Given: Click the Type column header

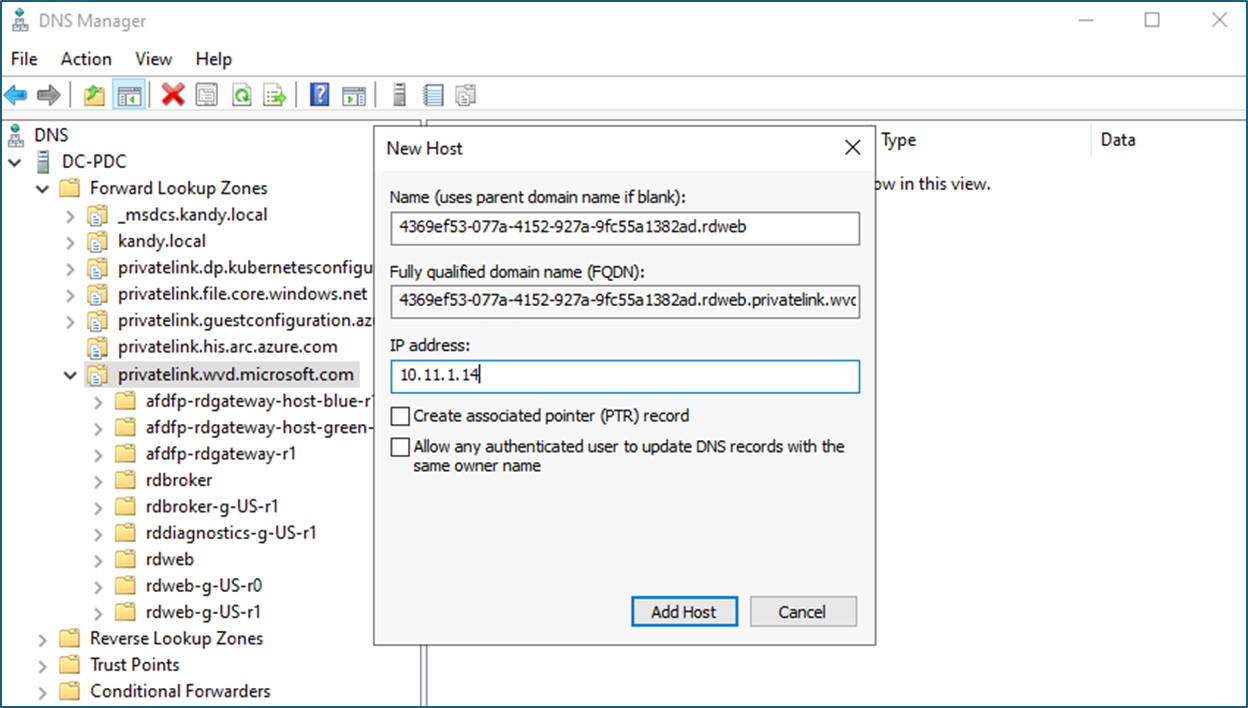Looking at the screenshot, I should point(899,140).
